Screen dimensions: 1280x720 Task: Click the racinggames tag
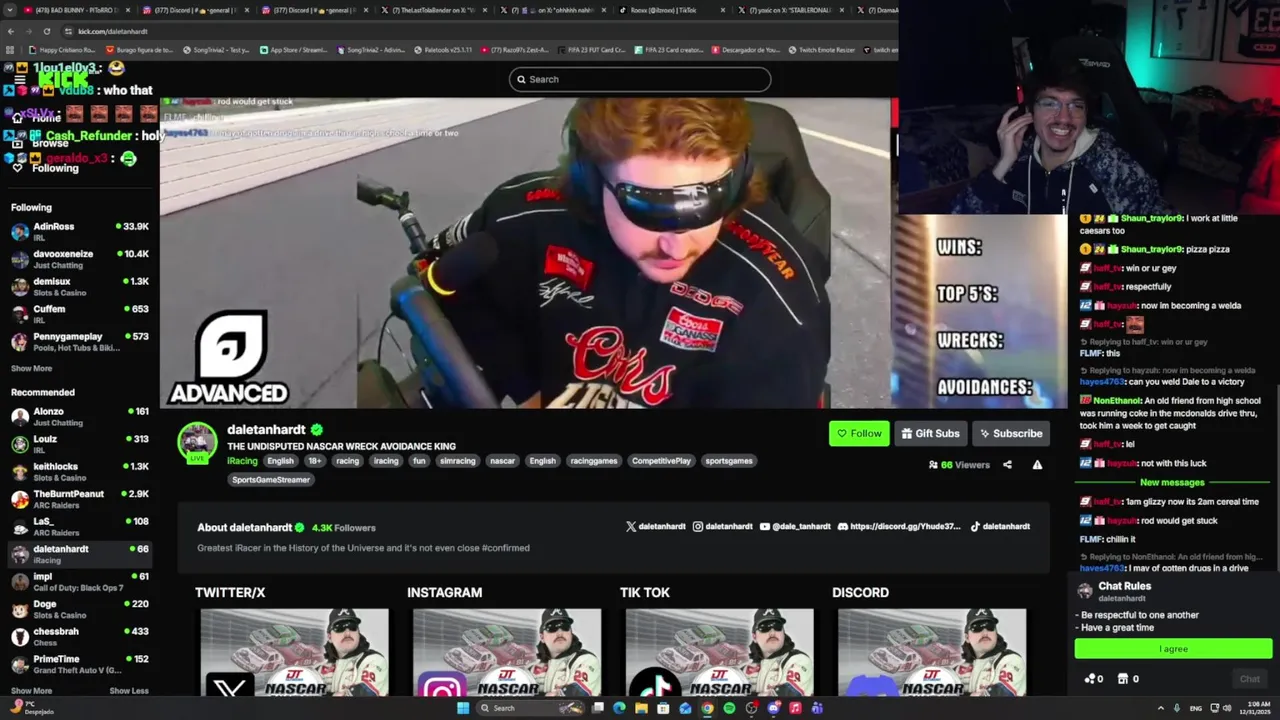tap(593, 461)
